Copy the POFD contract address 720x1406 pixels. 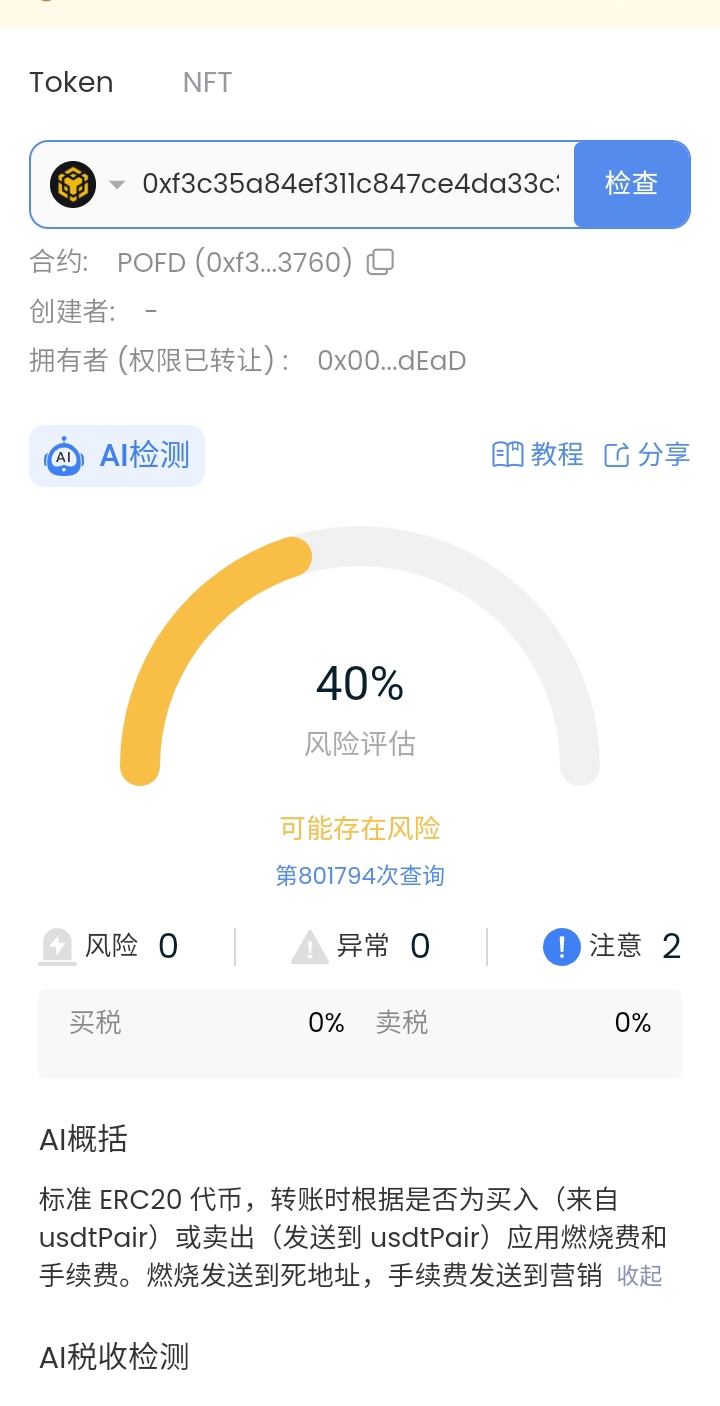pyautogui.click(x=380, y=262)
